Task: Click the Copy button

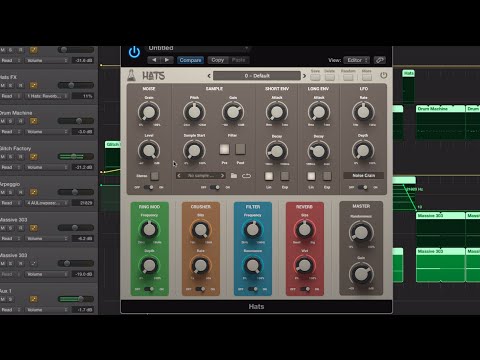Action: click(x=217, y=60)
